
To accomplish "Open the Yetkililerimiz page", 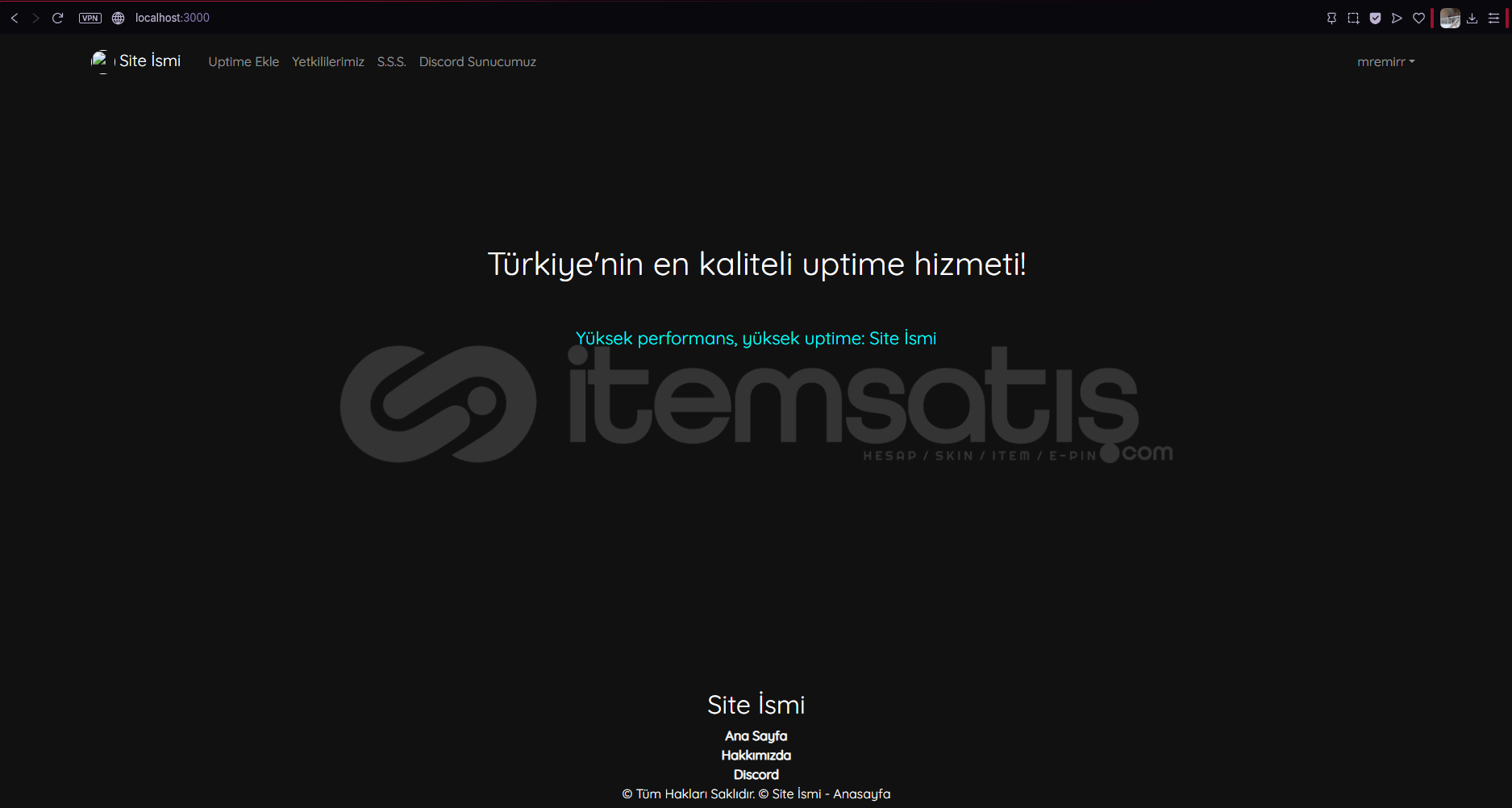I will pos(328,62).
